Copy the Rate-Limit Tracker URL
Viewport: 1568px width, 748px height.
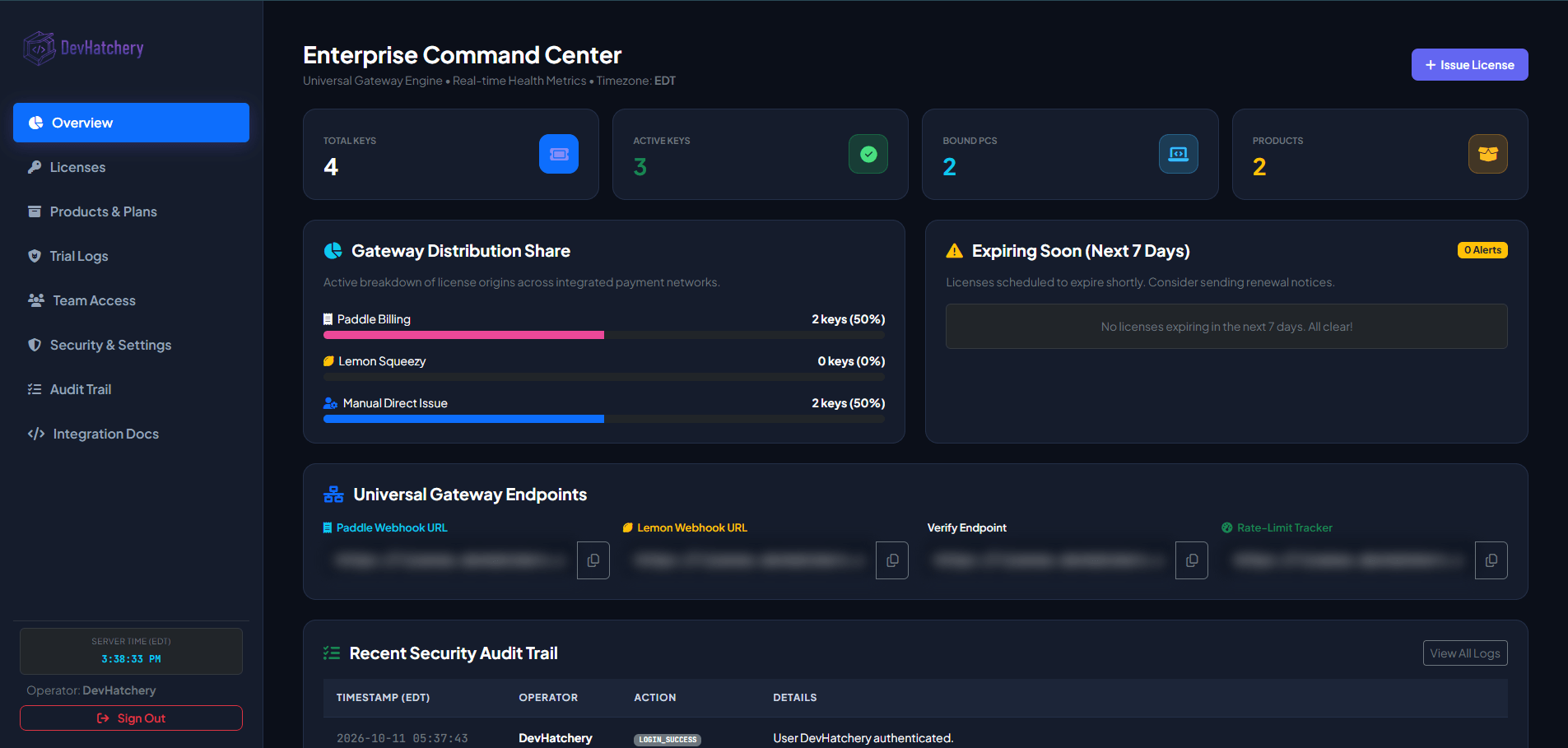[x=1491, y=560]
